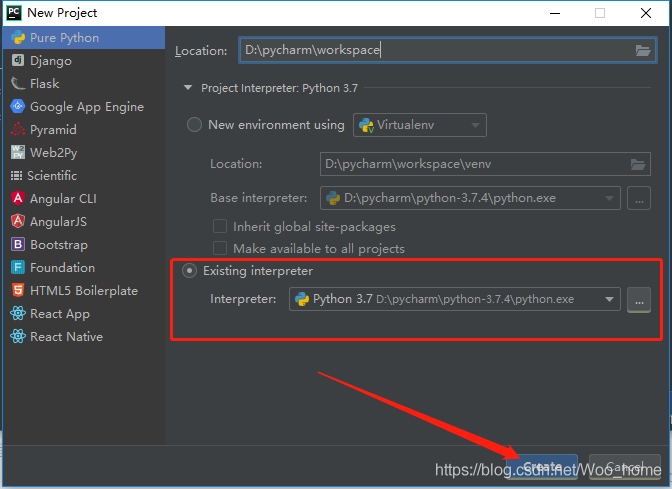Screen dimensions: 672x489
Task: Choose React App project type
Action: [x=84, y=314]
